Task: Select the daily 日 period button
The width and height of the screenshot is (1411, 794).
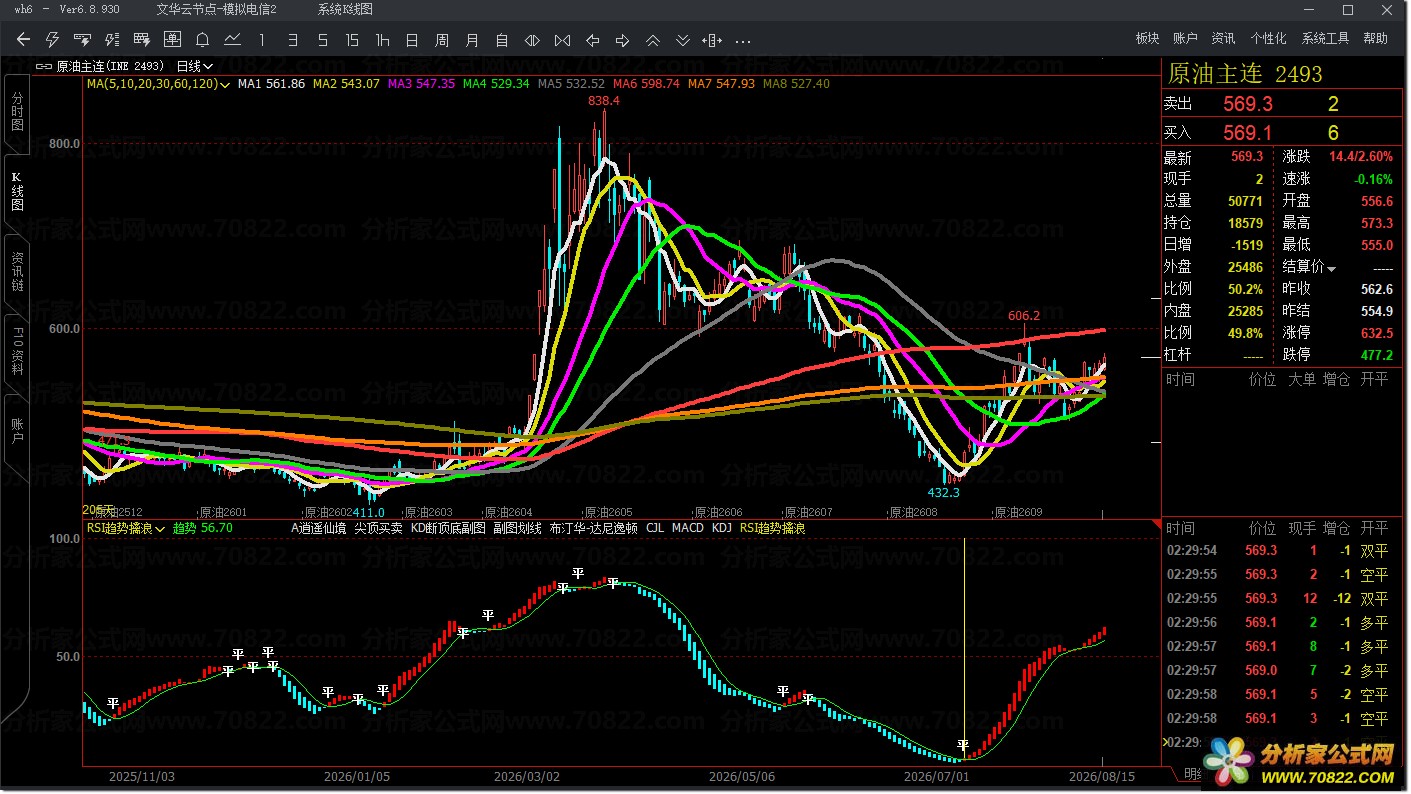Action: 412,40
